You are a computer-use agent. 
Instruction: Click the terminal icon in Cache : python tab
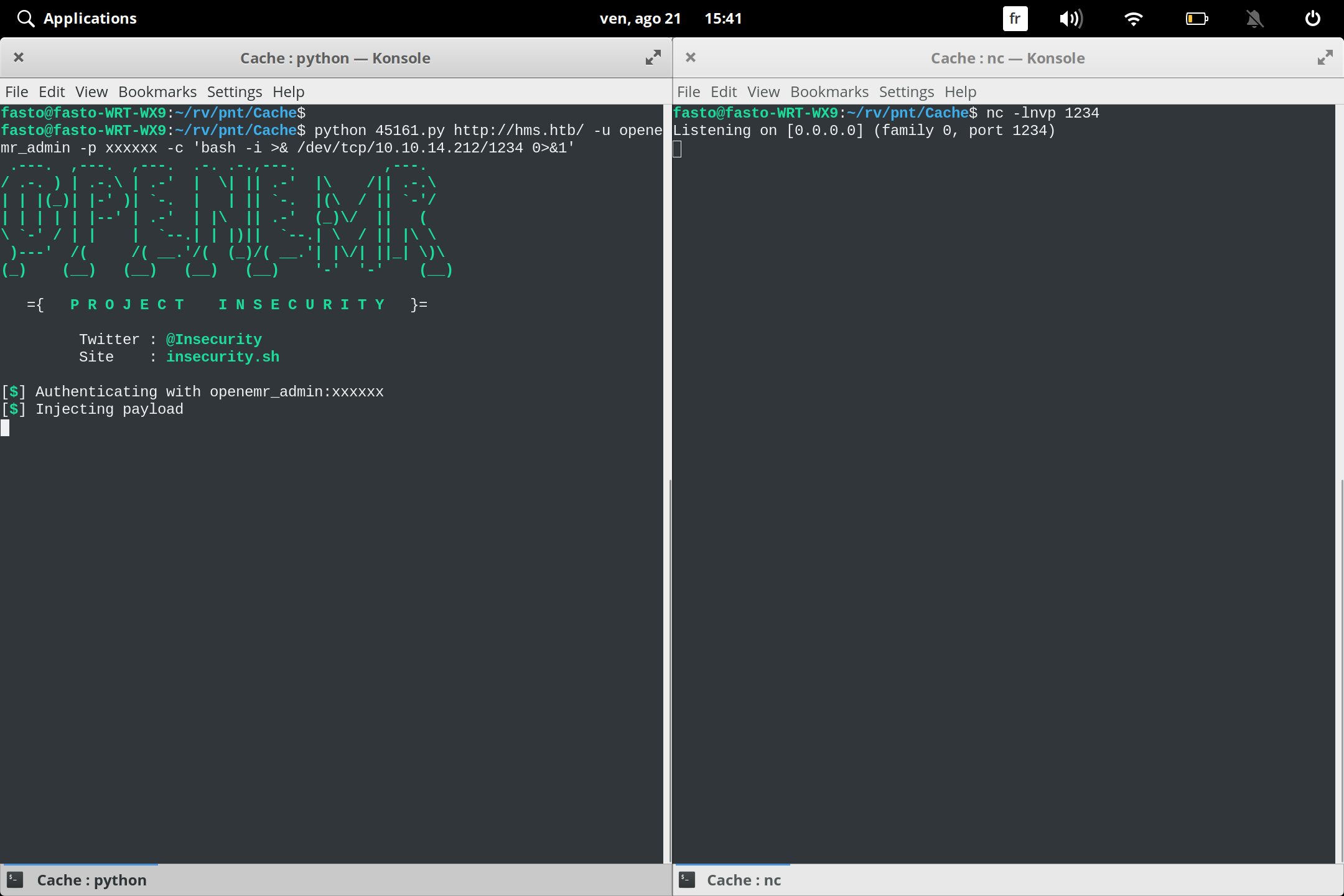[16, 880]
